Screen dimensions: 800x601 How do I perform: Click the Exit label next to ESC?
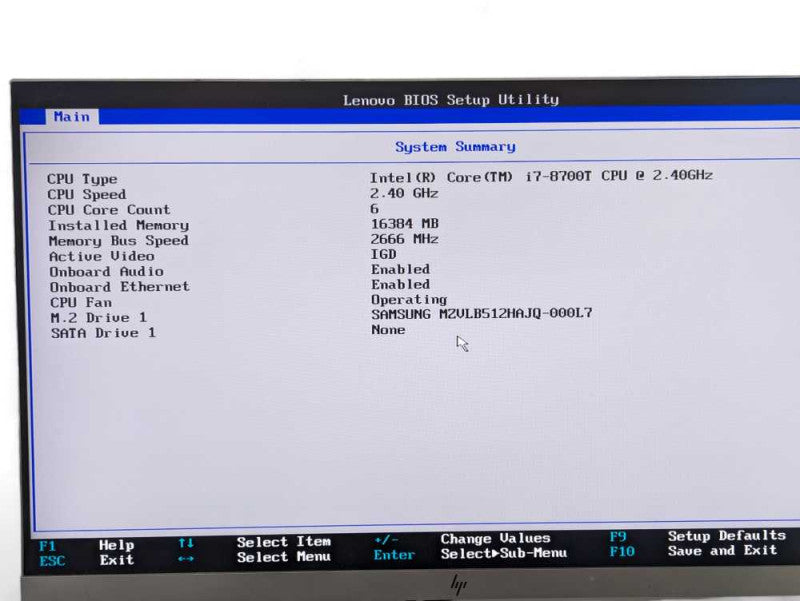[x=116, y=560]
